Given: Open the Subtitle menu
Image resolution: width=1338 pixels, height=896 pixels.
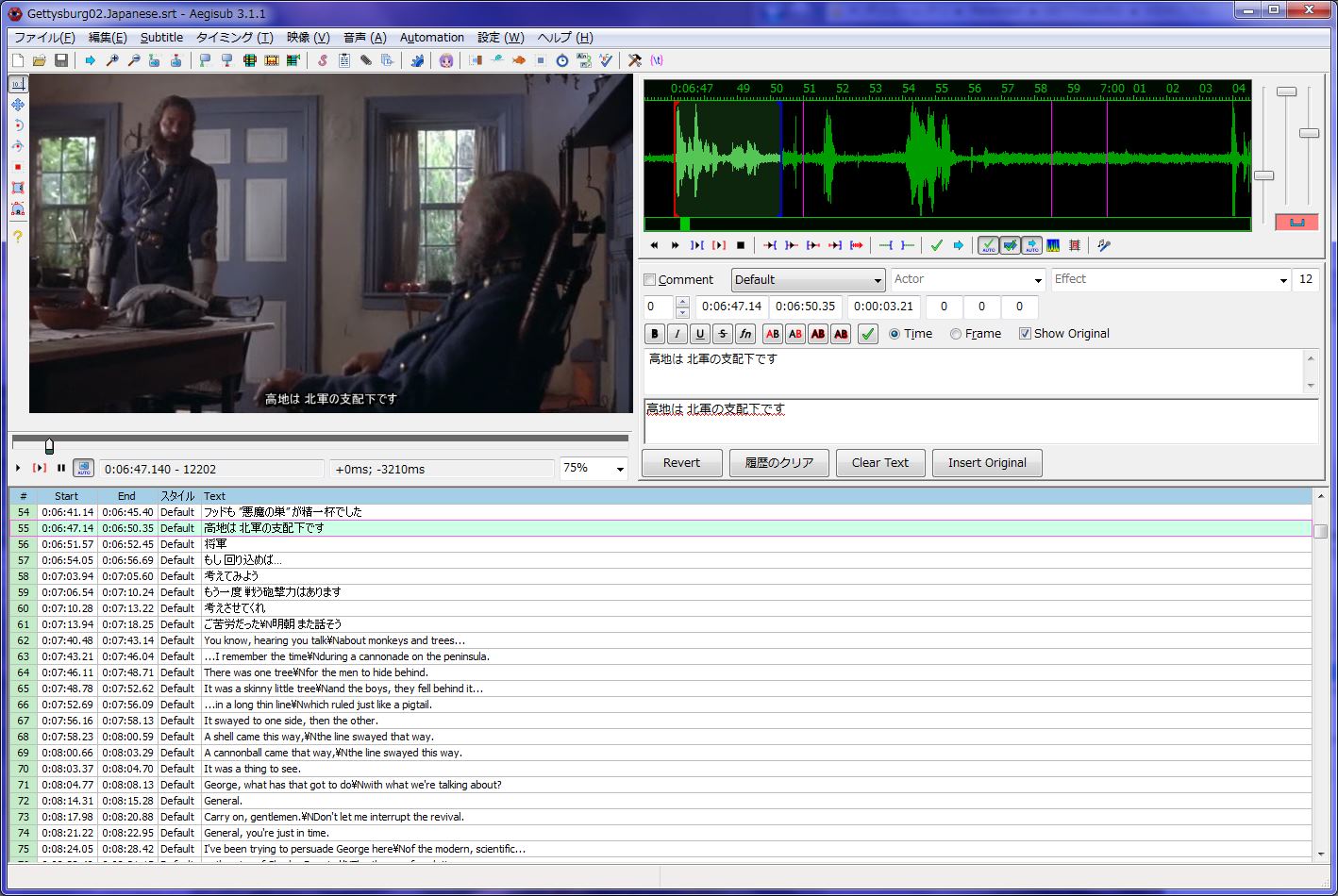Looking at the screenshot, I should (x=161, y=38).
